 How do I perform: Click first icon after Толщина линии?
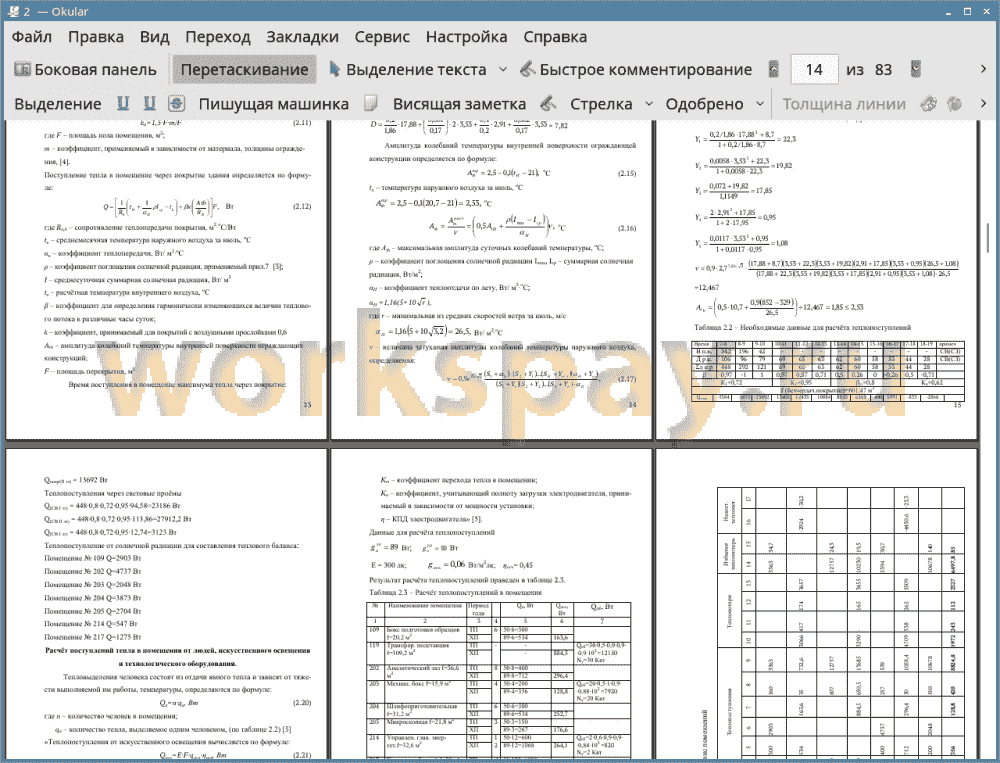(929, 103)
